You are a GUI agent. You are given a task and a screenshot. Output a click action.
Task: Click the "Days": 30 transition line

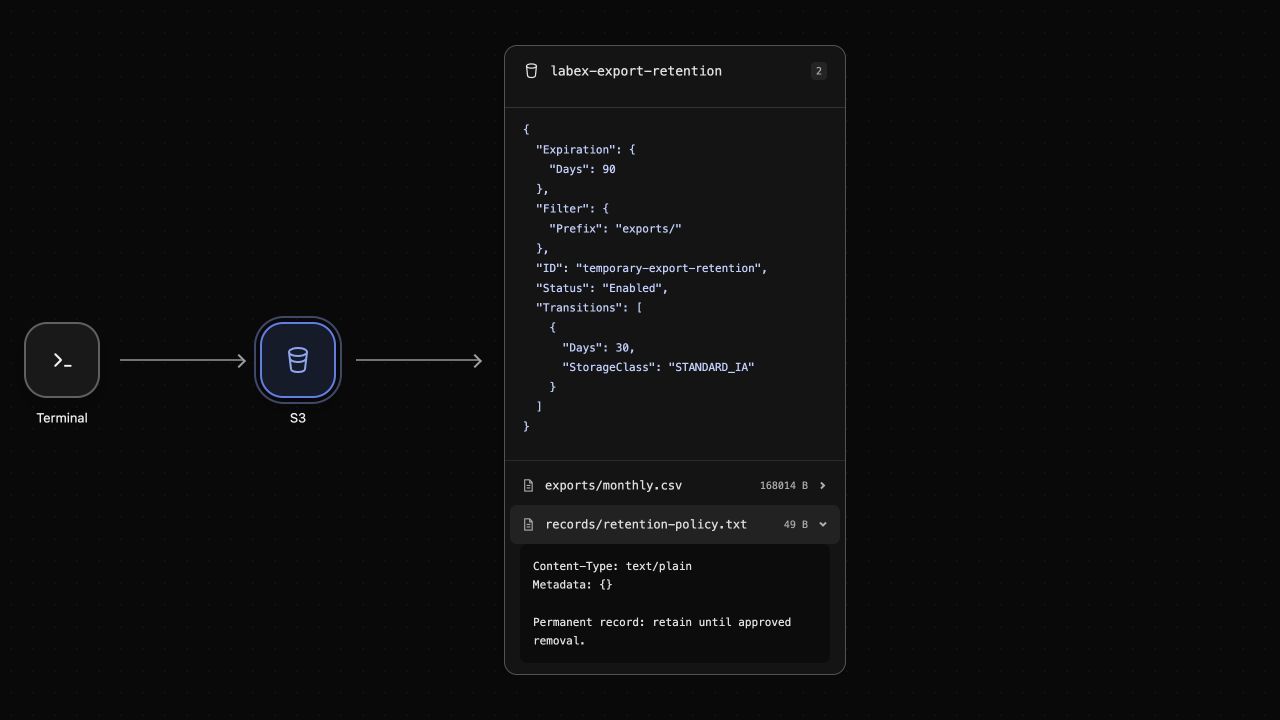(x=599, y=348)
